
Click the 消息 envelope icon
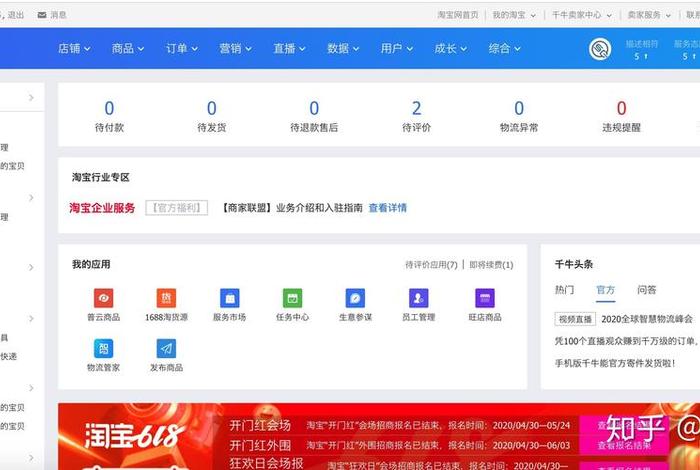coord(42,15)
